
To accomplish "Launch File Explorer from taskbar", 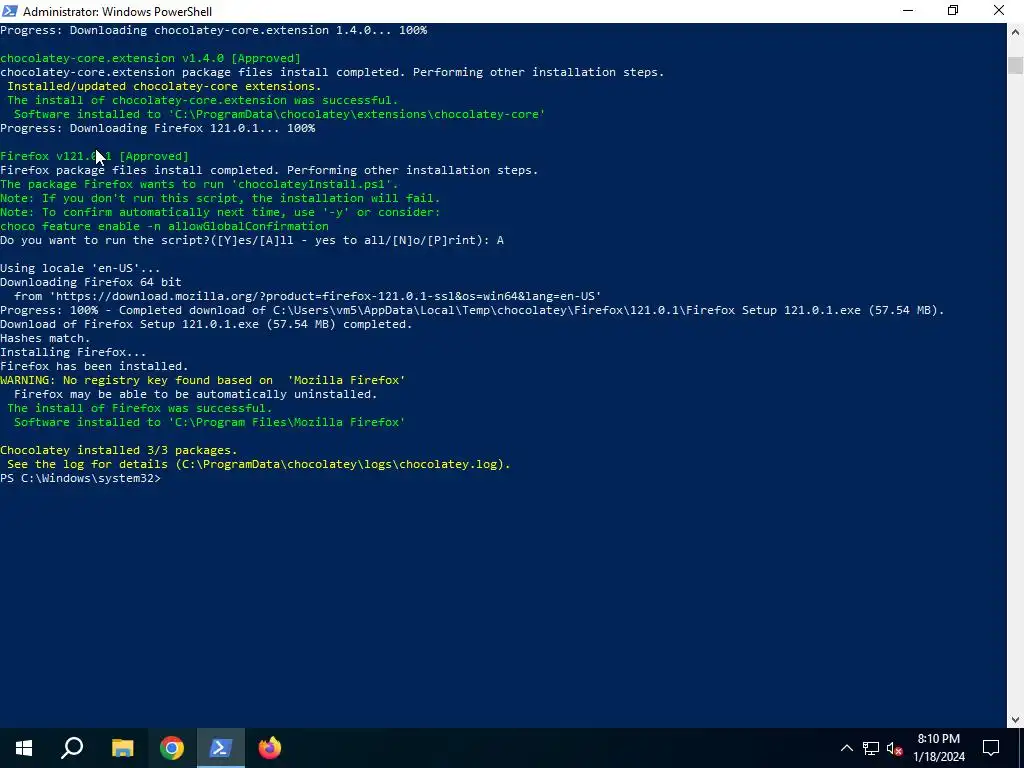I will coord(122,748).
